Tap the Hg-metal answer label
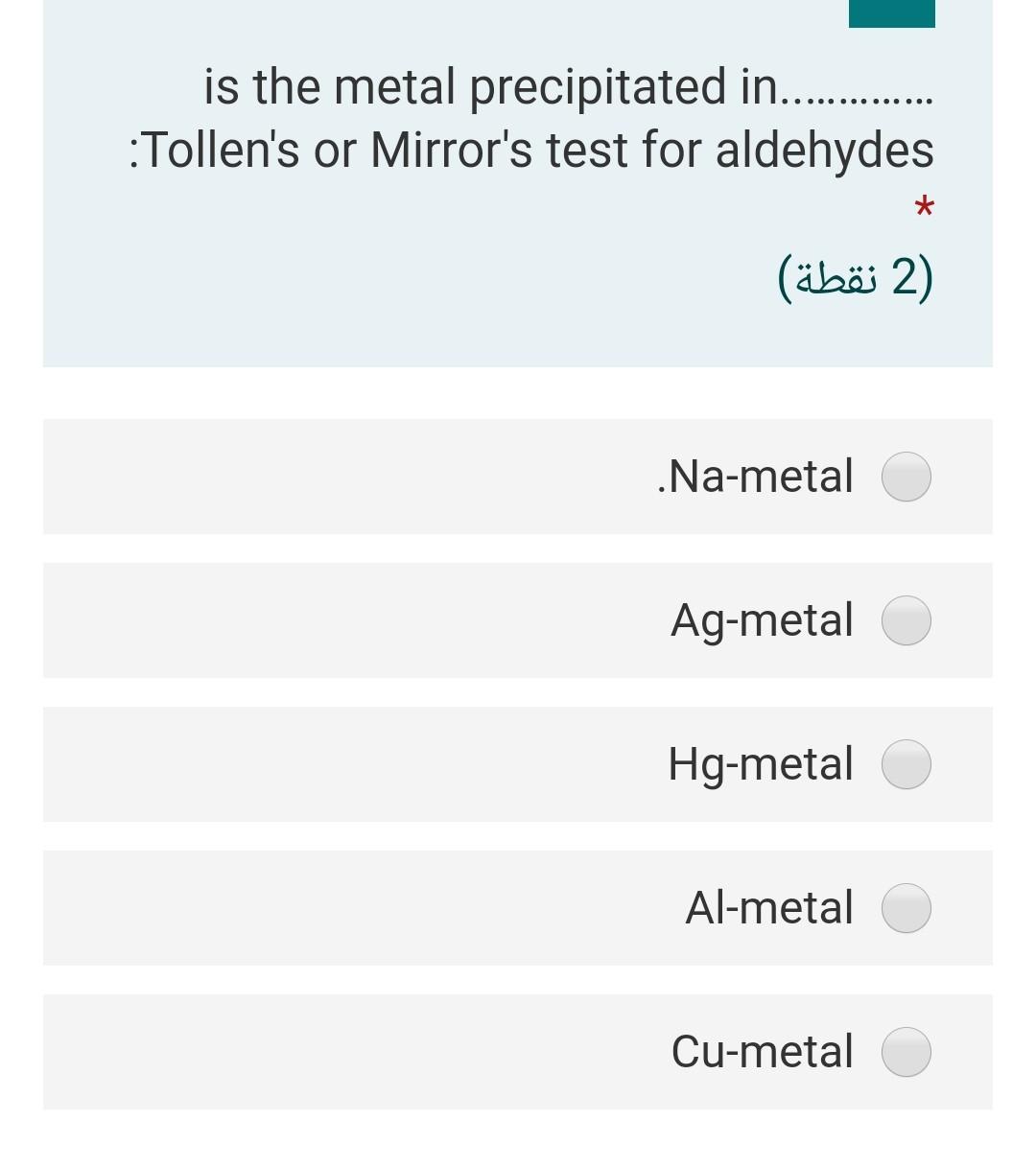The image size is (1036, 1167). 761,764
